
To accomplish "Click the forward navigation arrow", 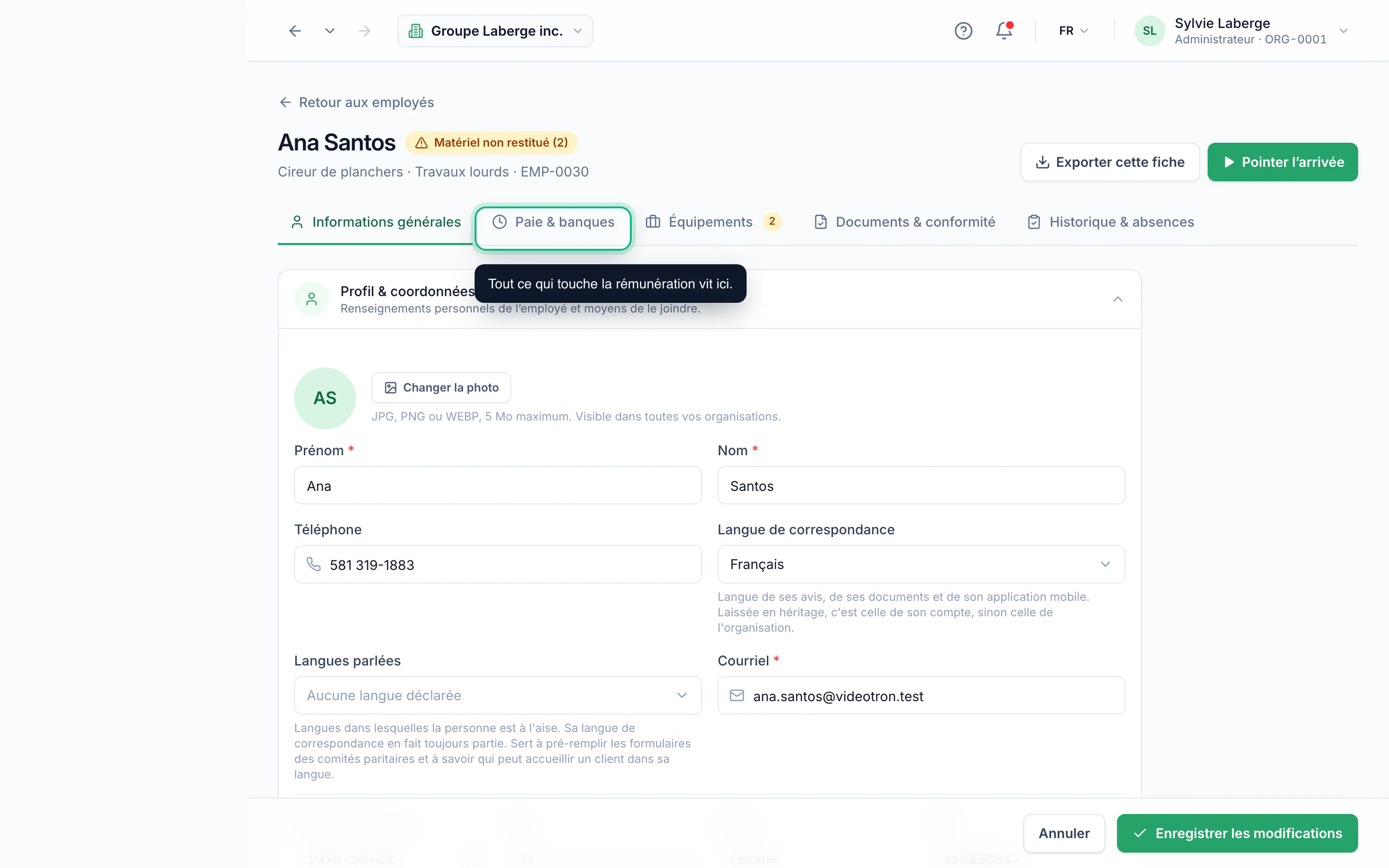I will pyautogui.click(x=365, y=31).
